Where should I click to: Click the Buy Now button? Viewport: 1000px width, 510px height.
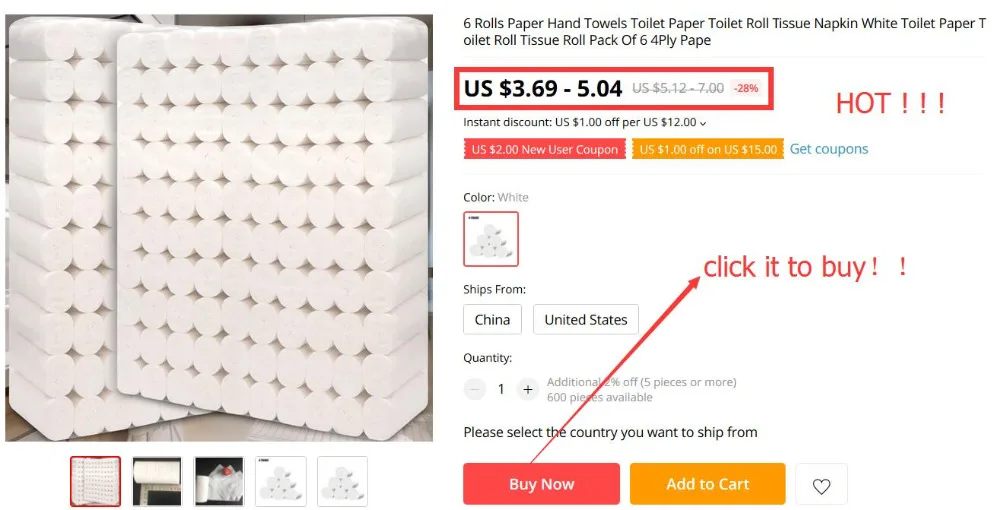pos(541,484)
